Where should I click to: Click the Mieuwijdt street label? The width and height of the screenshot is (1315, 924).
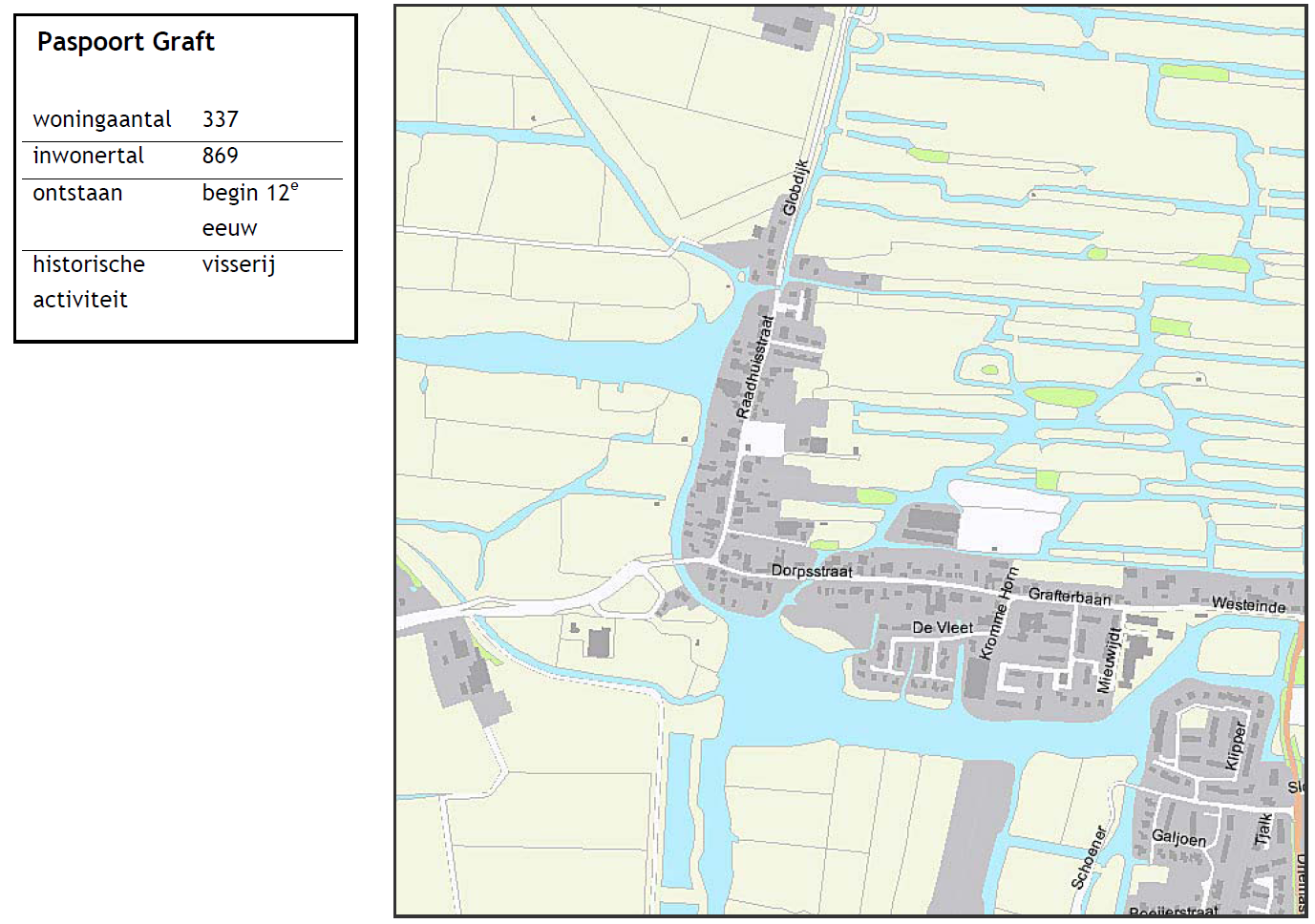coord(1109,660)
